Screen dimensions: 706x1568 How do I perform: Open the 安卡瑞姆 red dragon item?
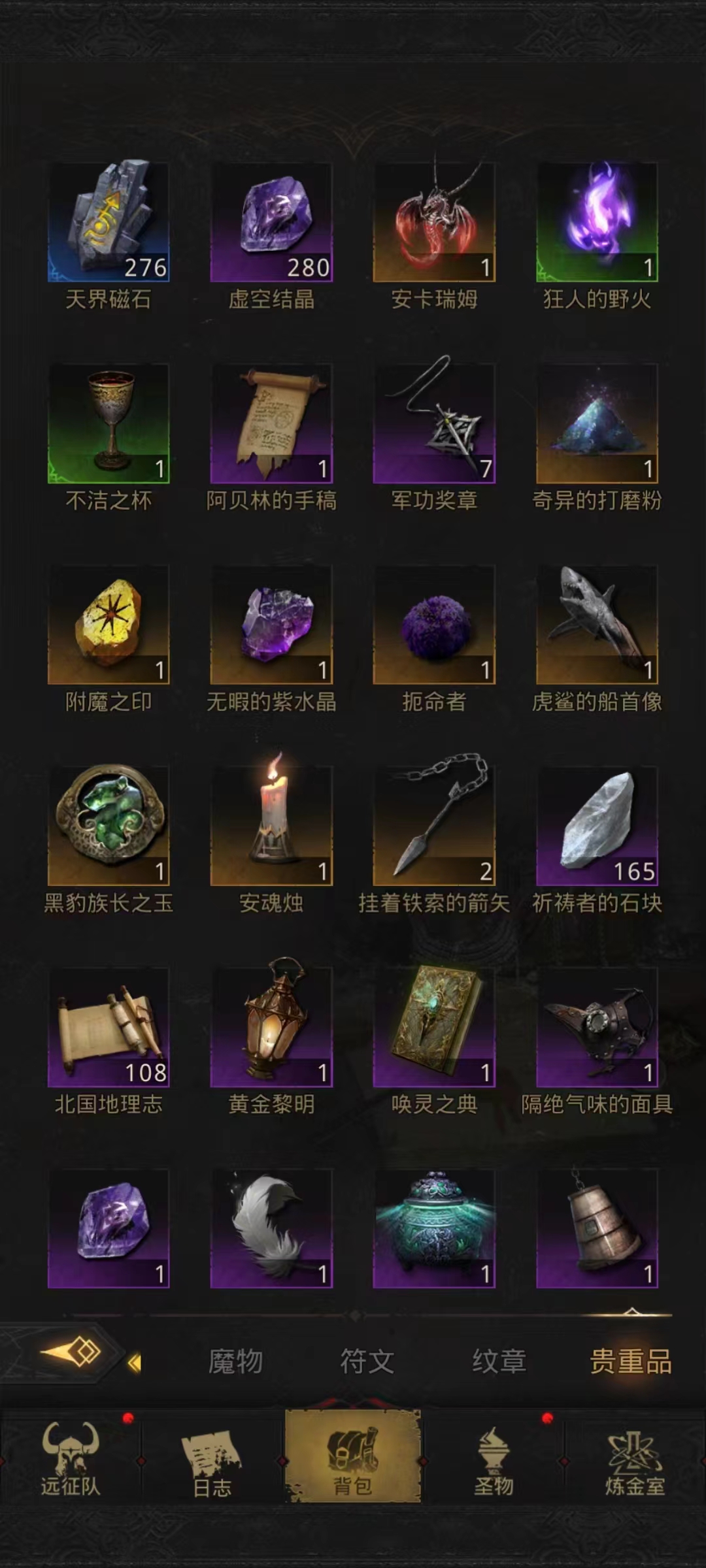434,222
